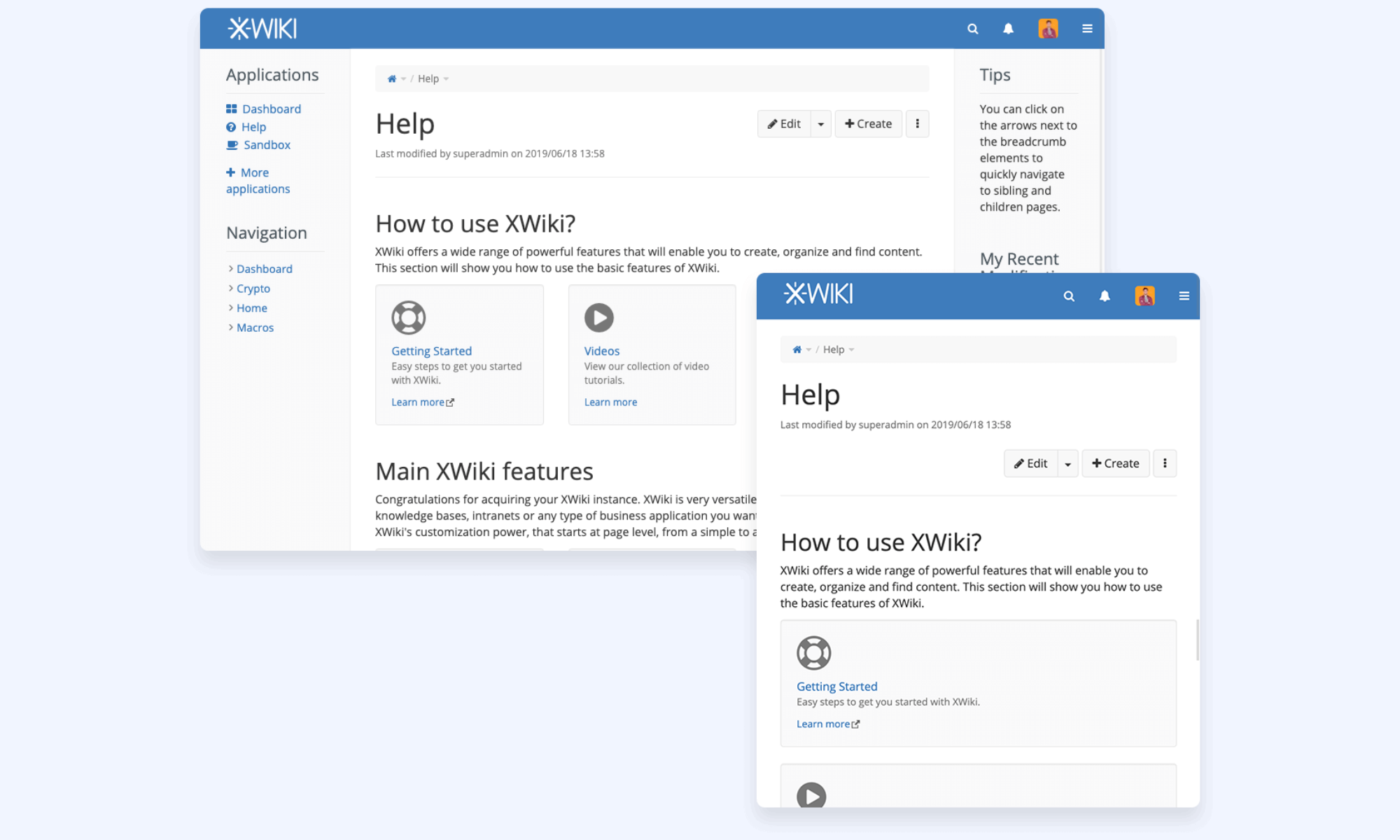Open Sandbox link under Applications
The height and width of the screenshot is (840, 1400).
(x=267, y=145)
